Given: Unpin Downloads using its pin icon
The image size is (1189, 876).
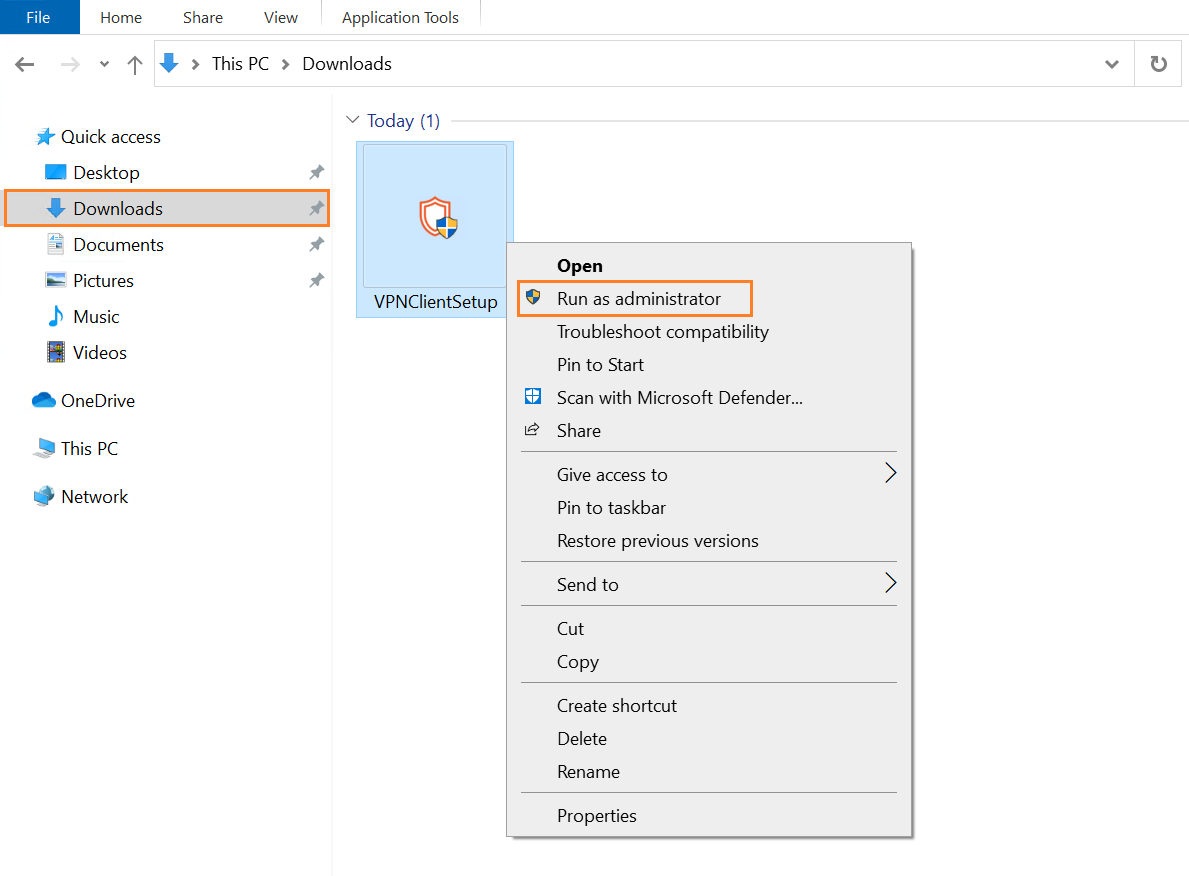Looking at the screenshot, I should point(317,208).
